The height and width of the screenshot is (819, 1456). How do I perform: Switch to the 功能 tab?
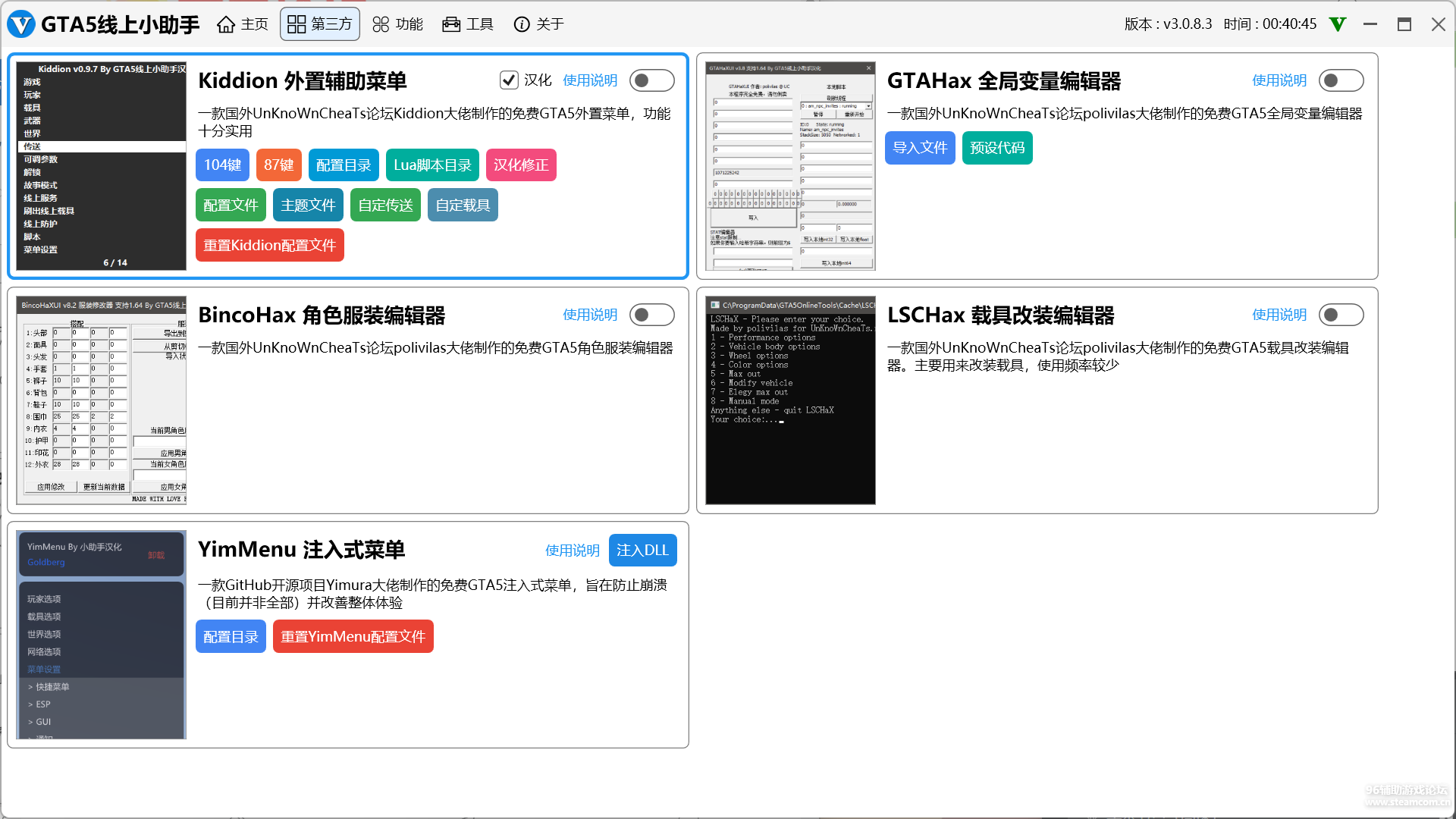point(397,24)
